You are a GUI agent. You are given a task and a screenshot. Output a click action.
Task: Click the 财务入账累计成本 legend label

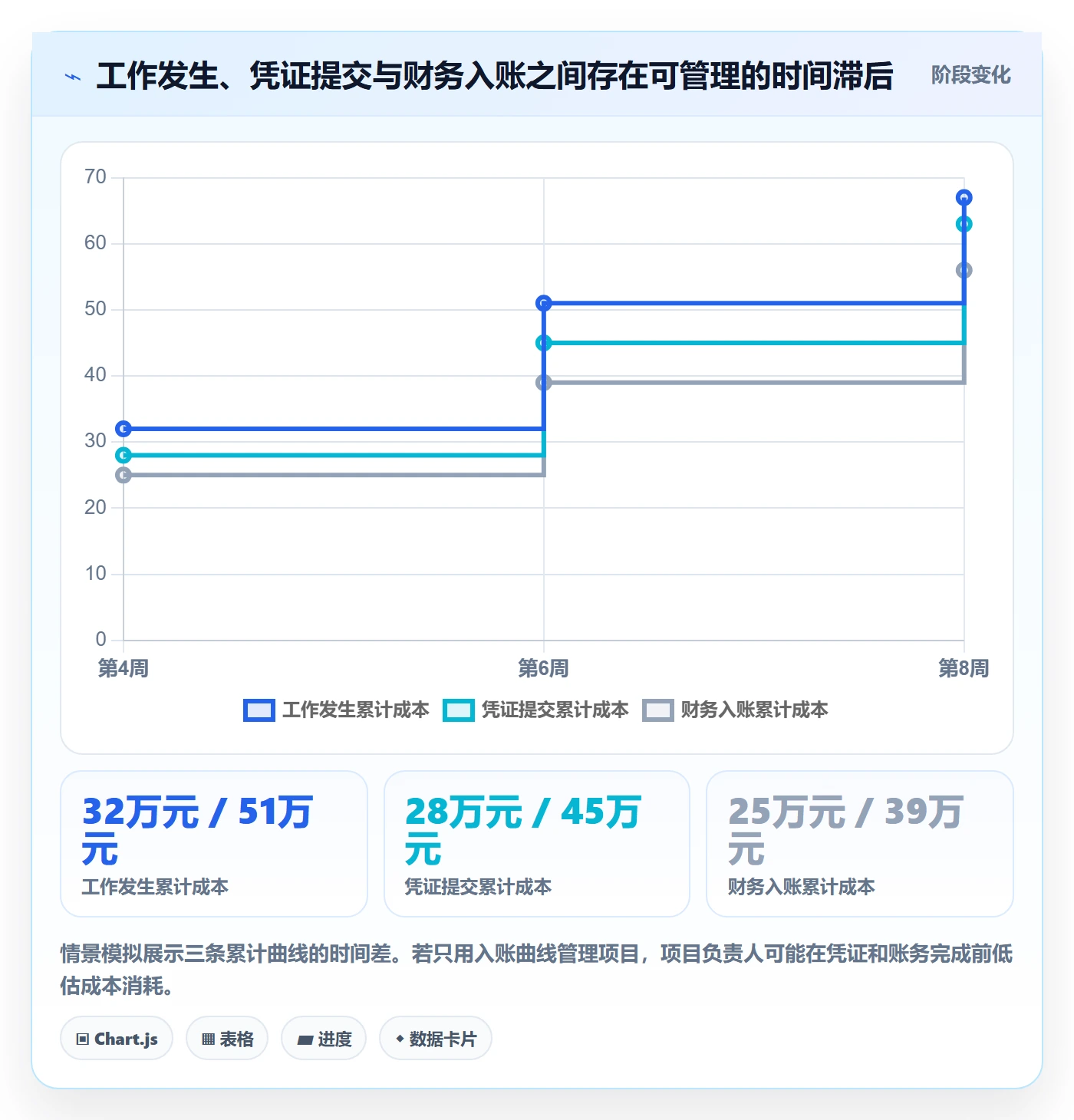[x=755, y=710]
